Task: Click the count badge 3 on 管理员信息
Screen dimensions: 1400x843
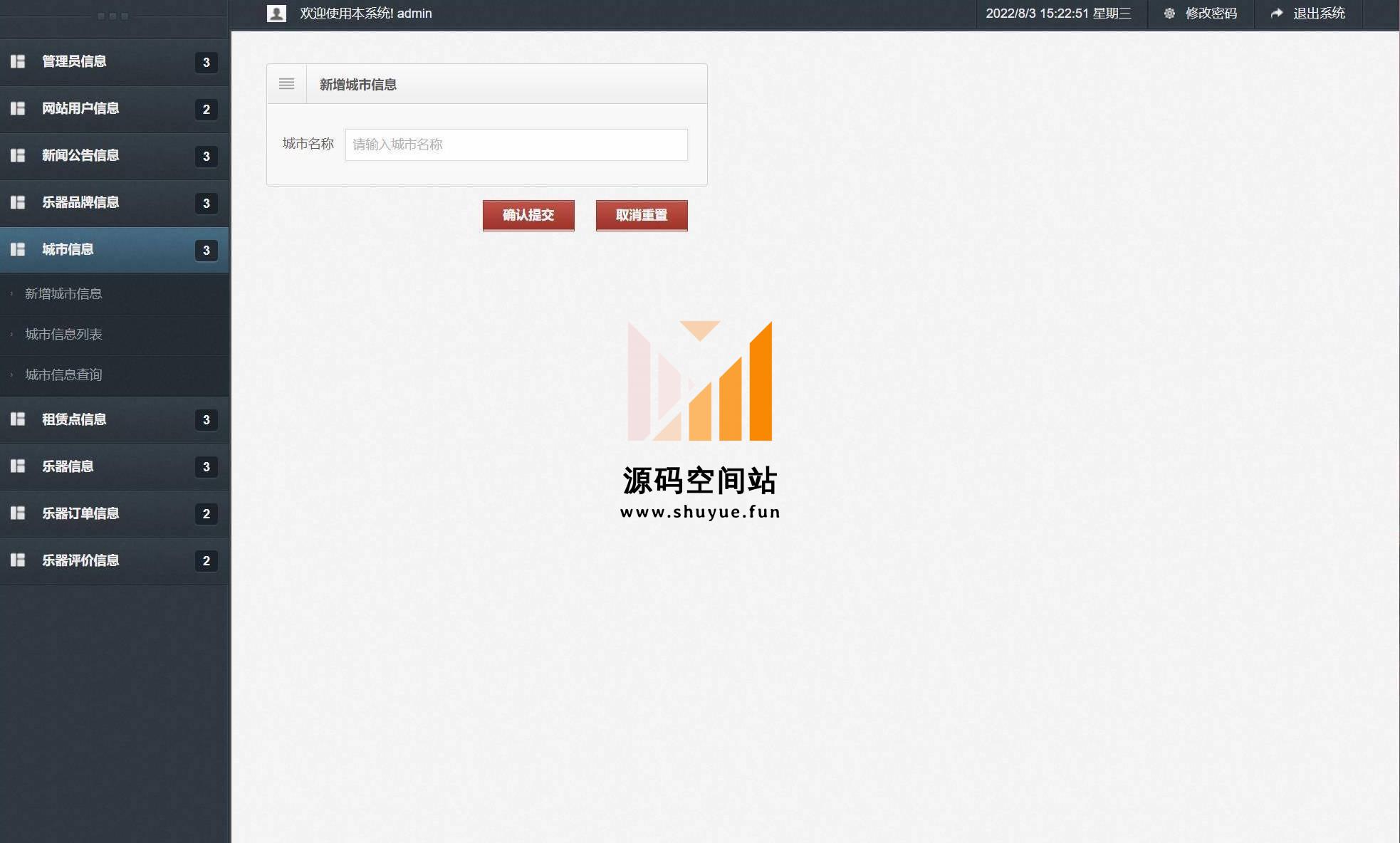Action: tap(207, 63)
